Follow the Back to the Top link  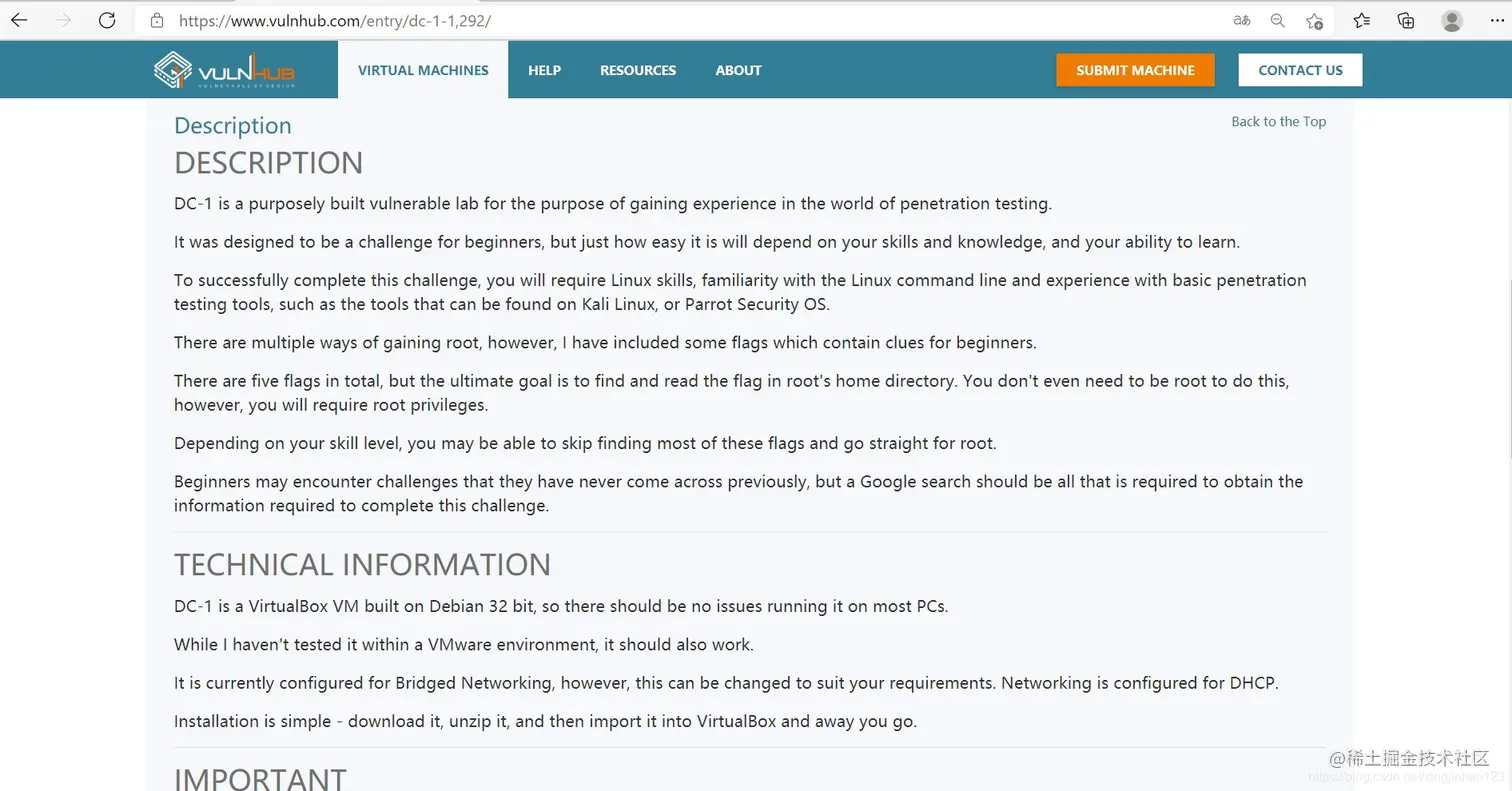pyautogui.click(x=1278, y=121)
